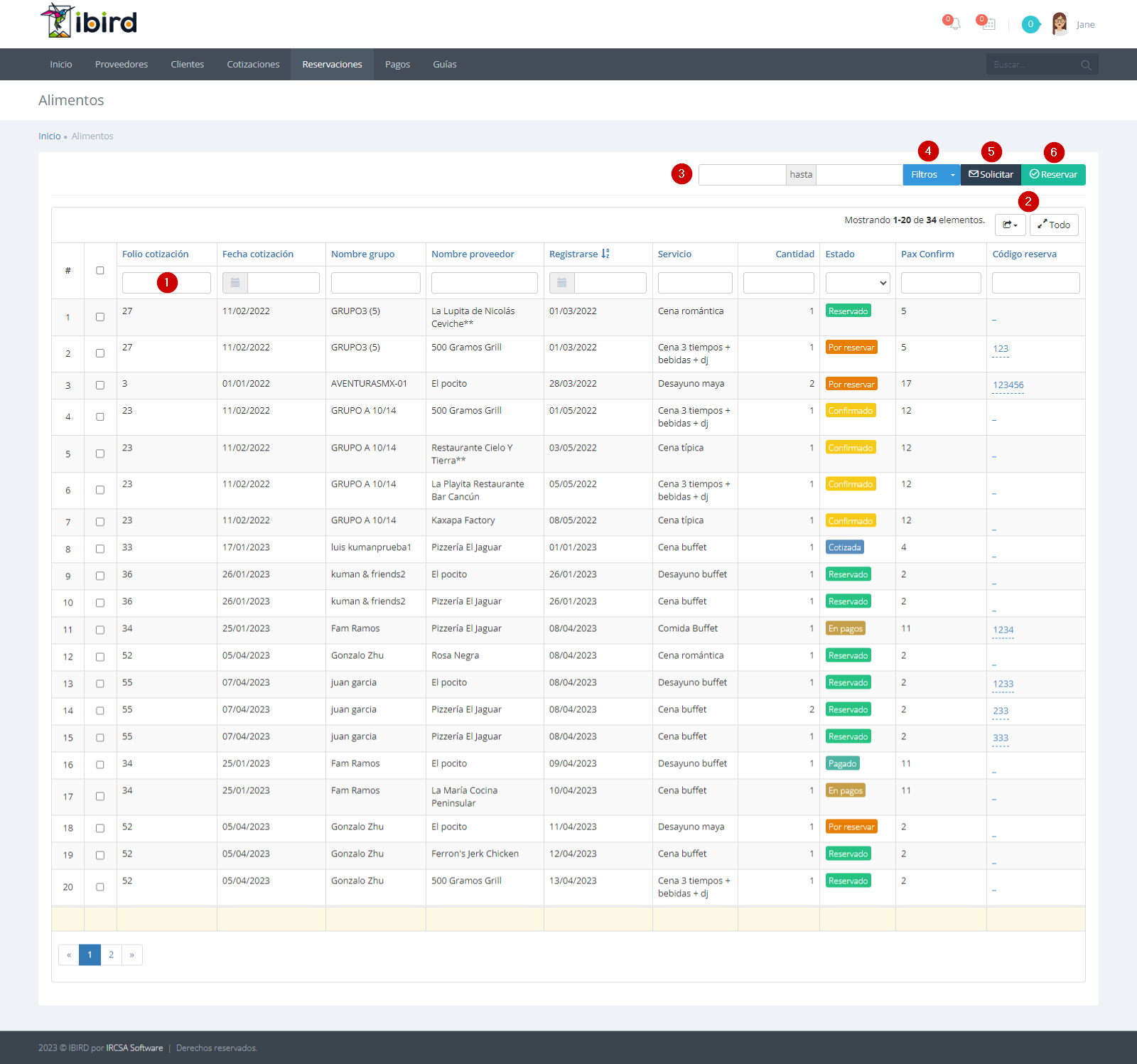Image resolution: width=1137 pixels, height=1064 pixels.
Task: Open the calendar alerts icon
Action: (988, 24)
